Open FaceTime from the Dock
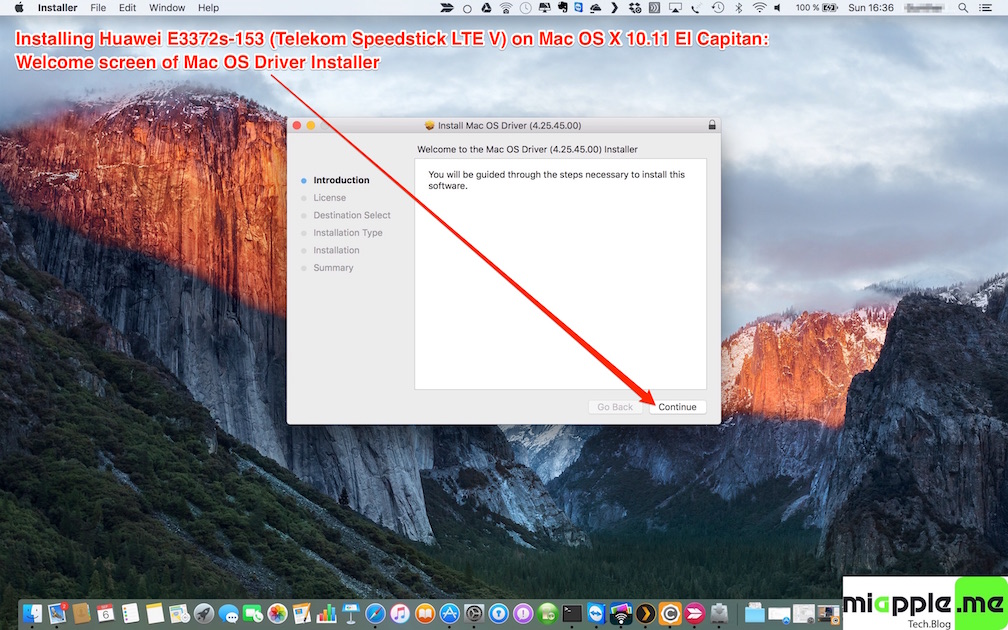The width and height of the screenshot is (1008, 630). 253,613
